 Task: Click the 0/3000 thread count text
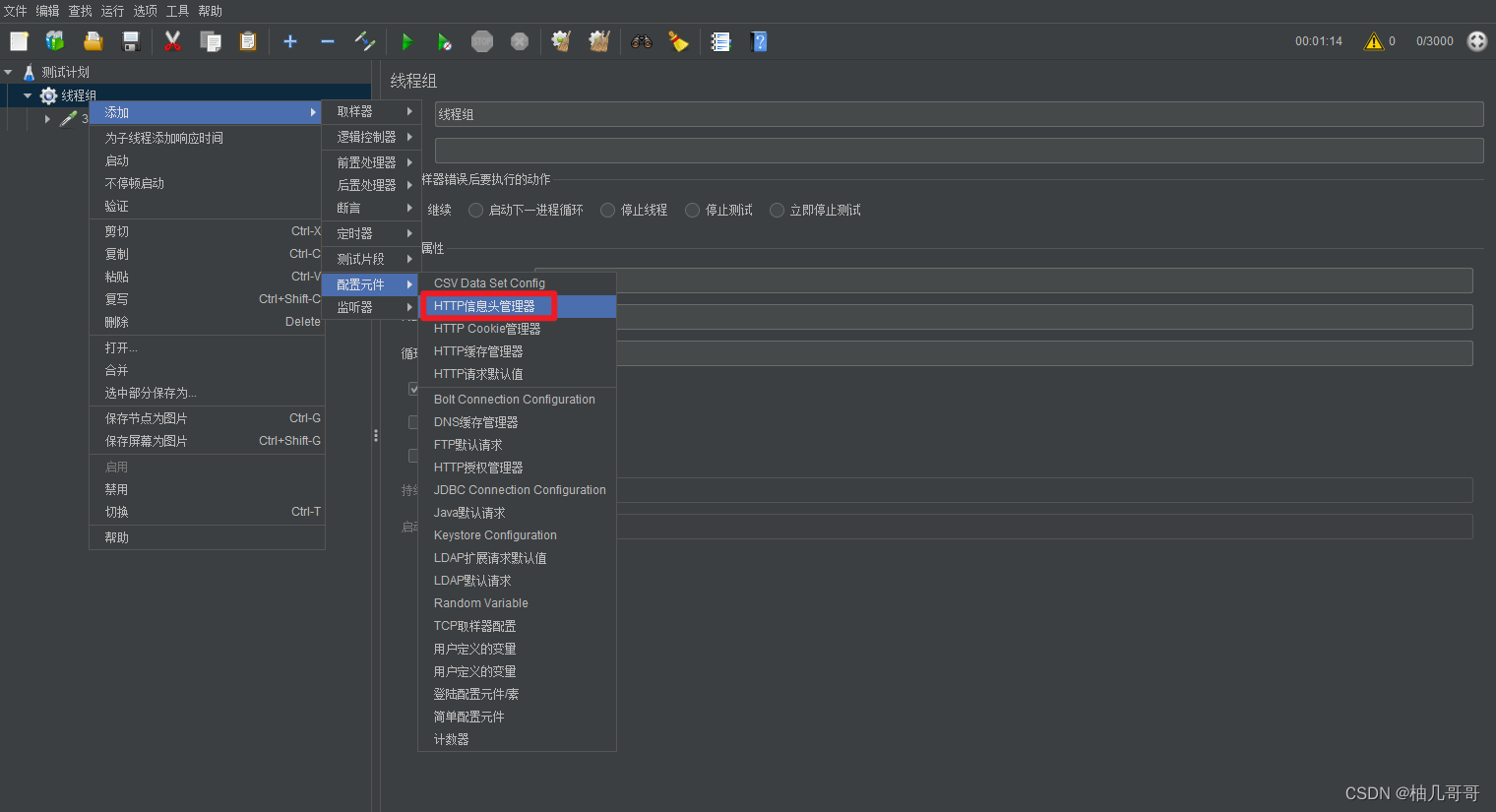point(1434,41)
